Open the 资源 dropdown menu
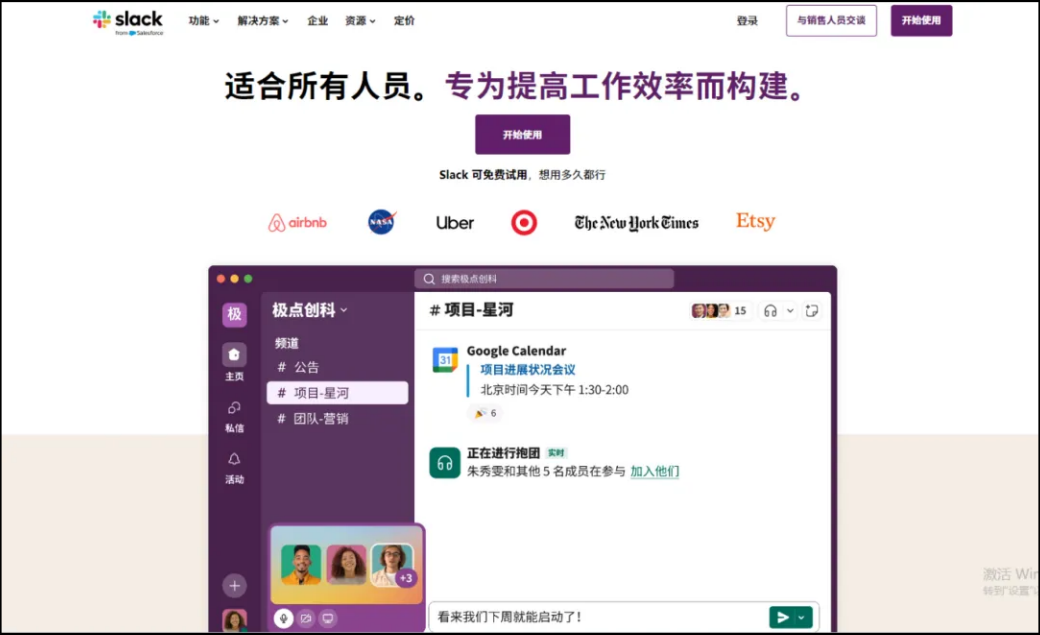The height and width of the screenshot is (635, 1040). [x=360, y=21]
